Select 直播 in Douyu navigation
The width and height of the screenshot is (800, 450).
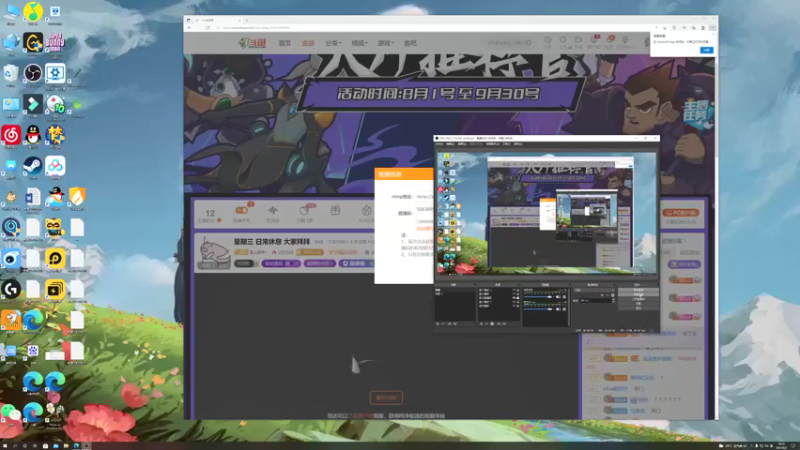tap(308, 43)
